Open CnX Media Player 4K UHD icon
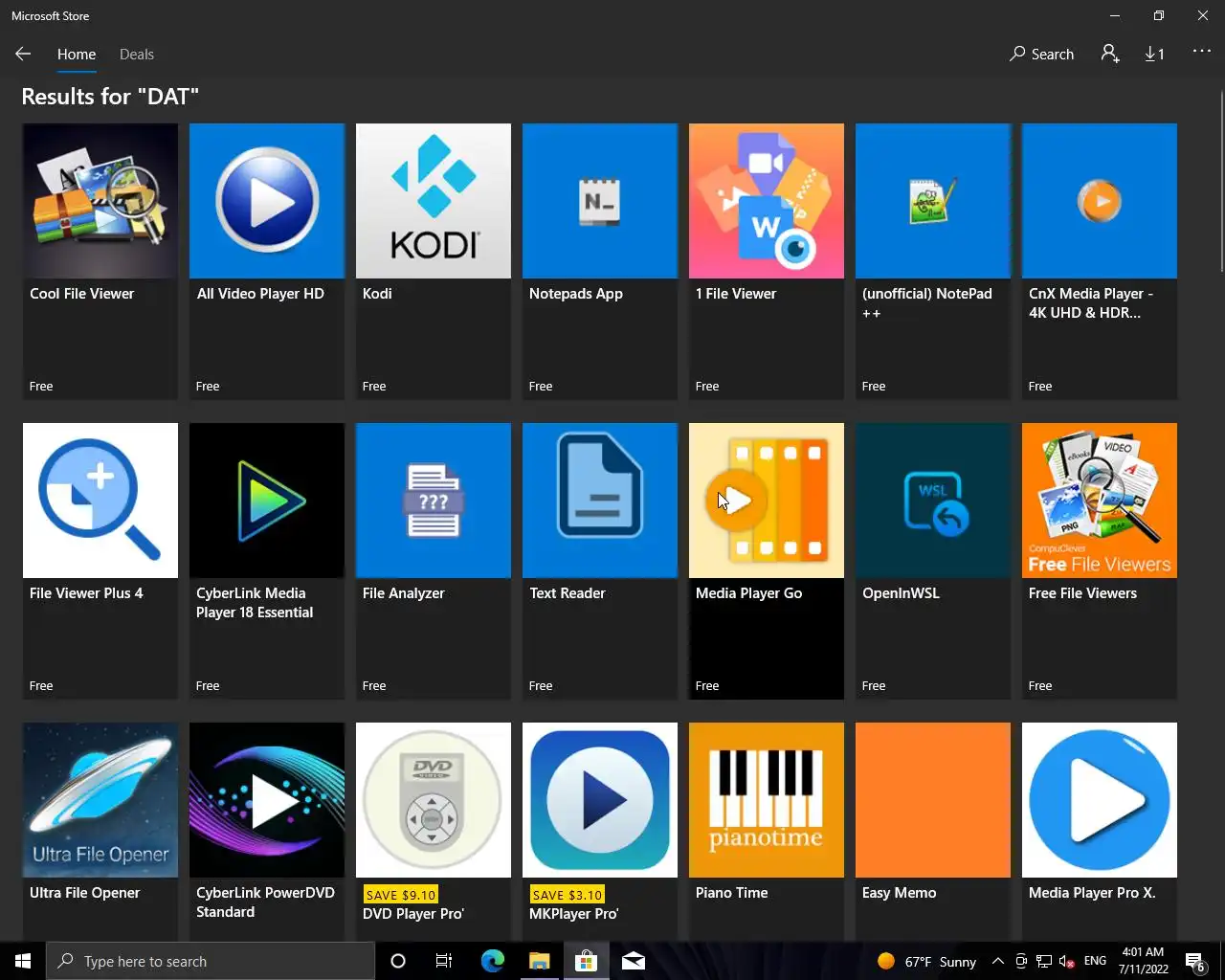Viewport: 1225px width, 980px height. pyautogui.click(x=1100, y=201)
